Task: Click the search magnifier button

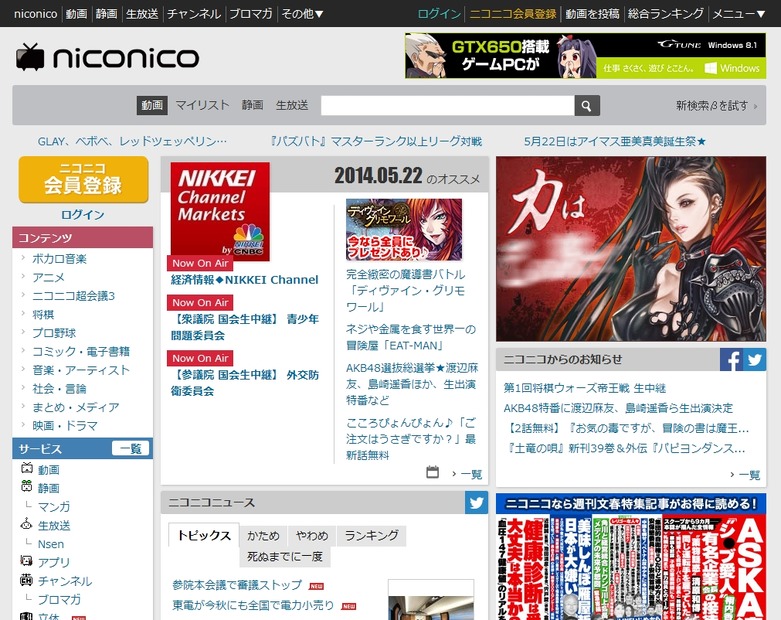Action: (587, 106)
